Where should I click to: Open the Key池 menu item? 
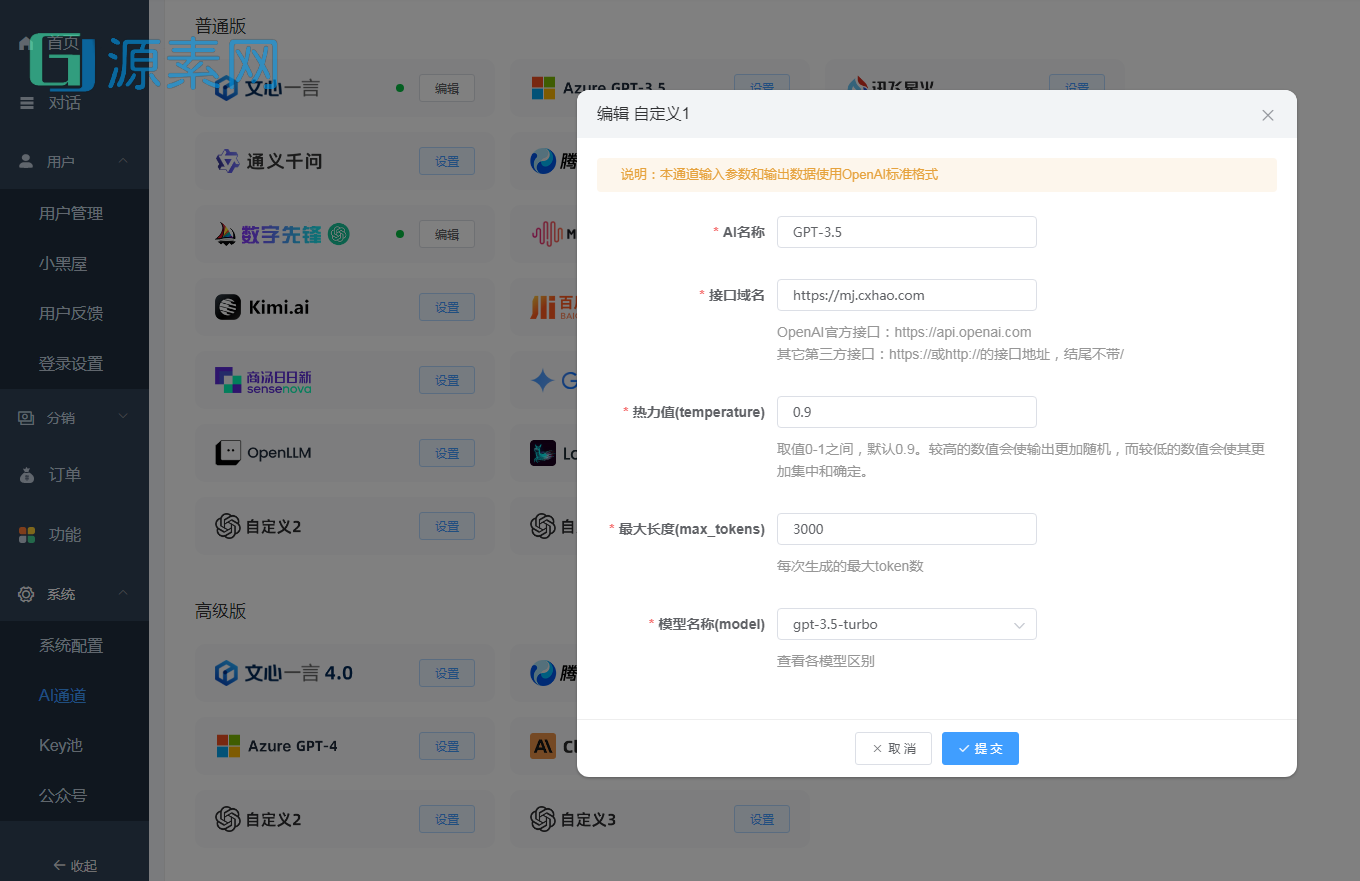coord(62,745)
